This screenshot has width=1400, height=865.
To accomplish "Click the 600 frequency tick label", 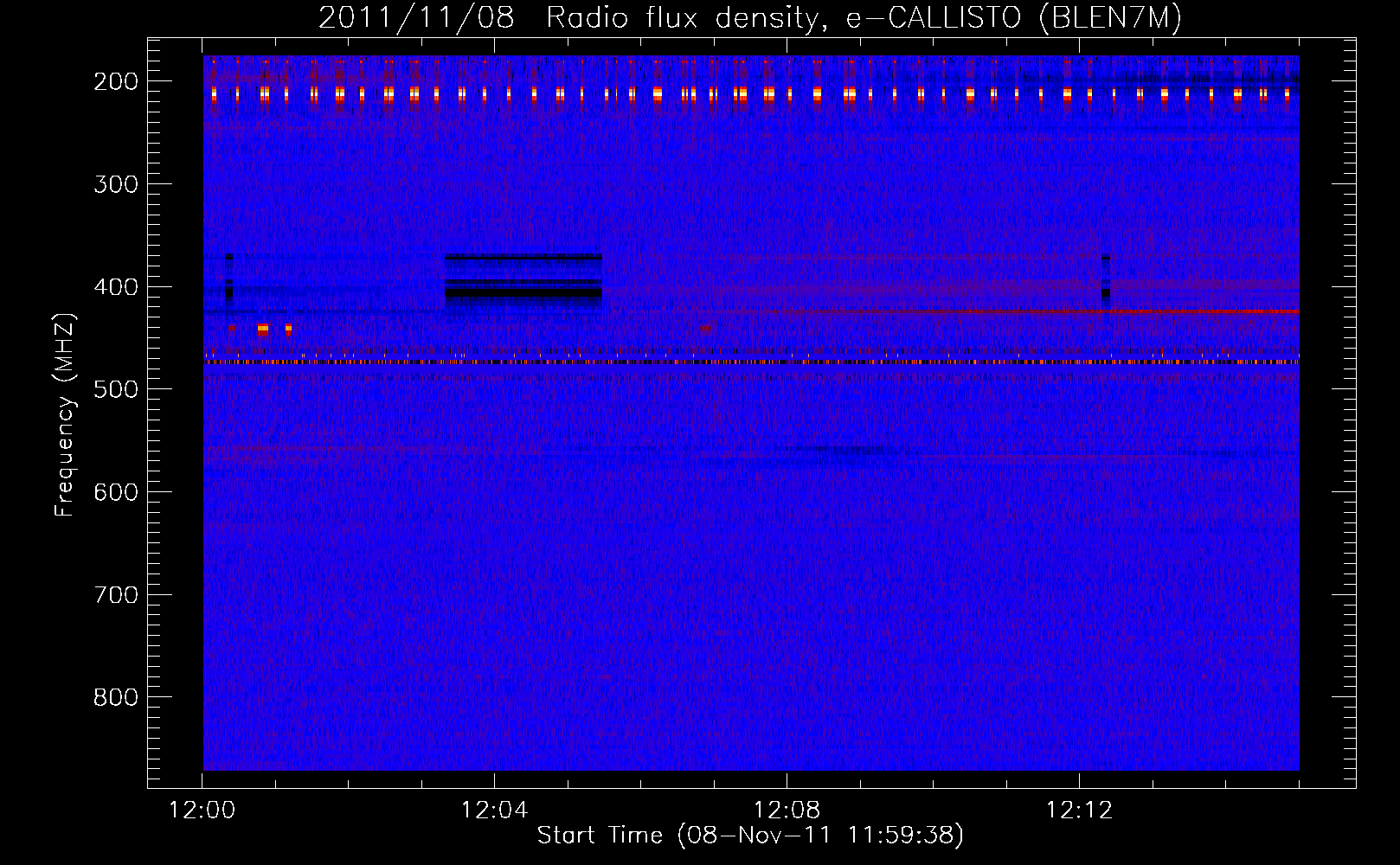I will click(115, 491).
